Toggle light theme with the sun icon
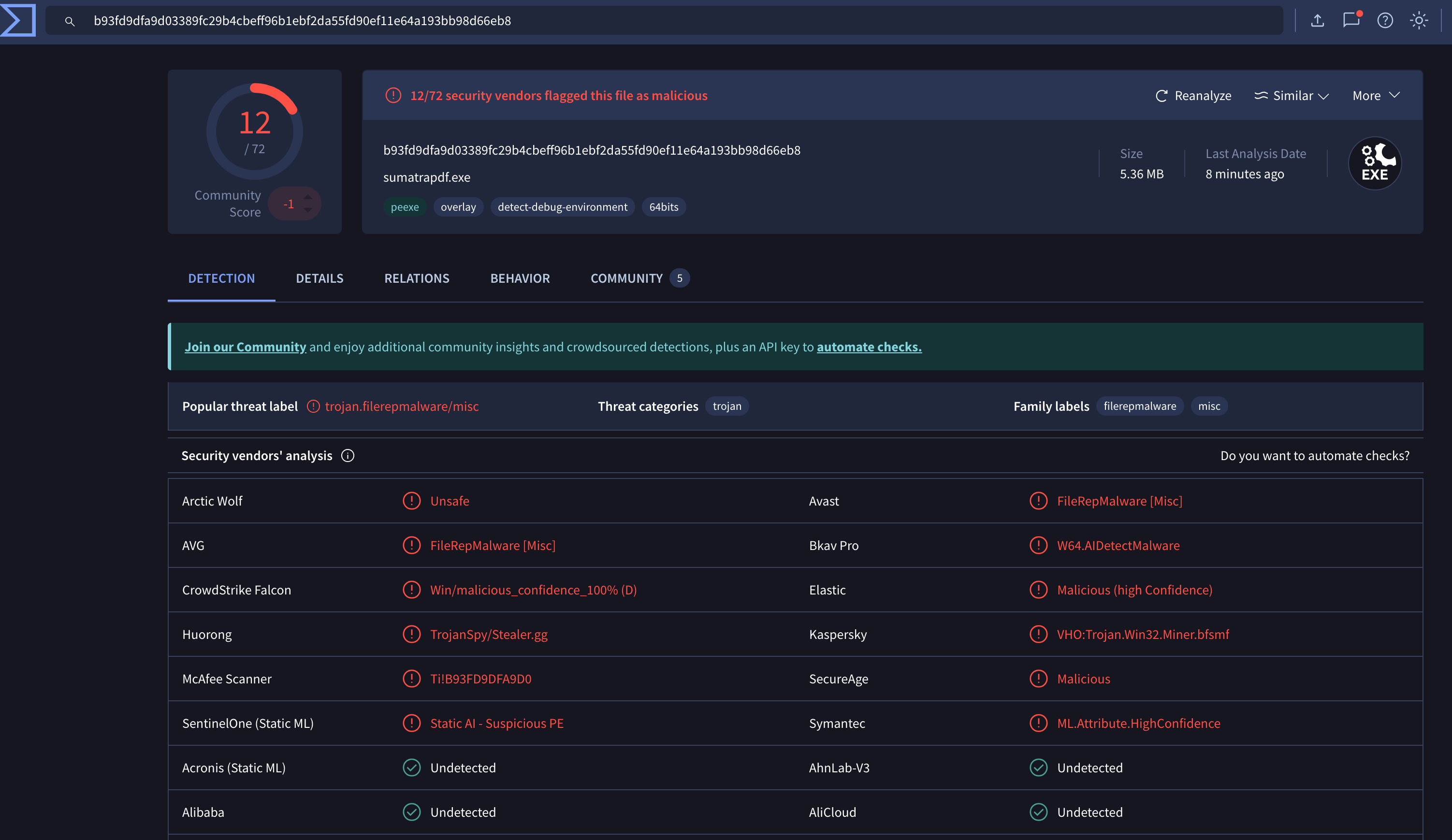This screenshot has height=840, width=1452. pos(1419,20)
